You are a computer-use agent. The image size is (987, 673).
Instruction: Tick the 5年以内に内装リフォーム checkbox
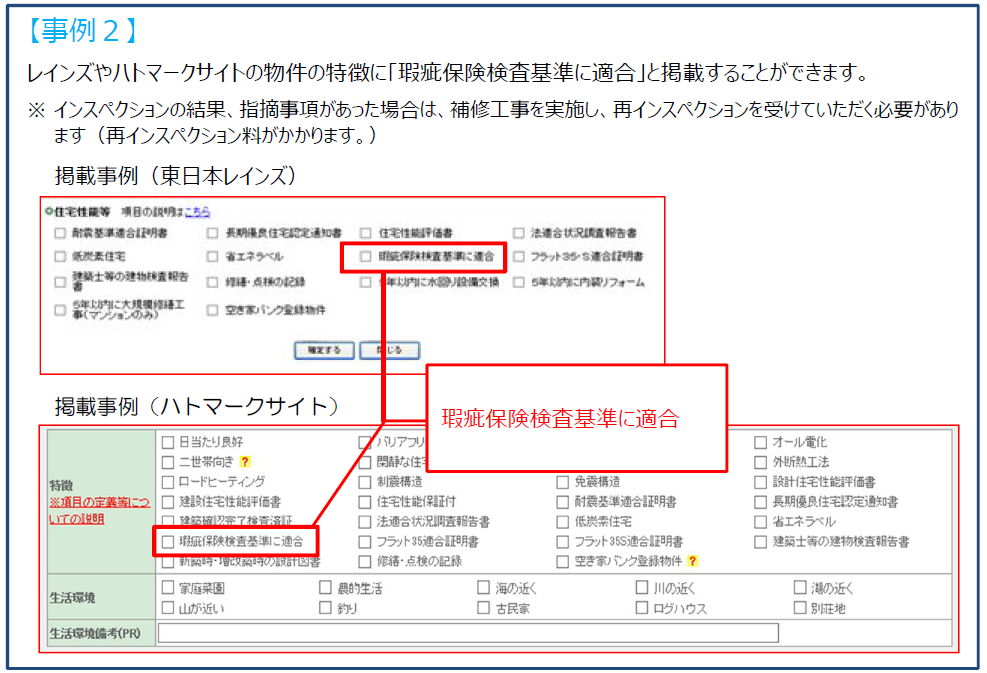(519, 283)
